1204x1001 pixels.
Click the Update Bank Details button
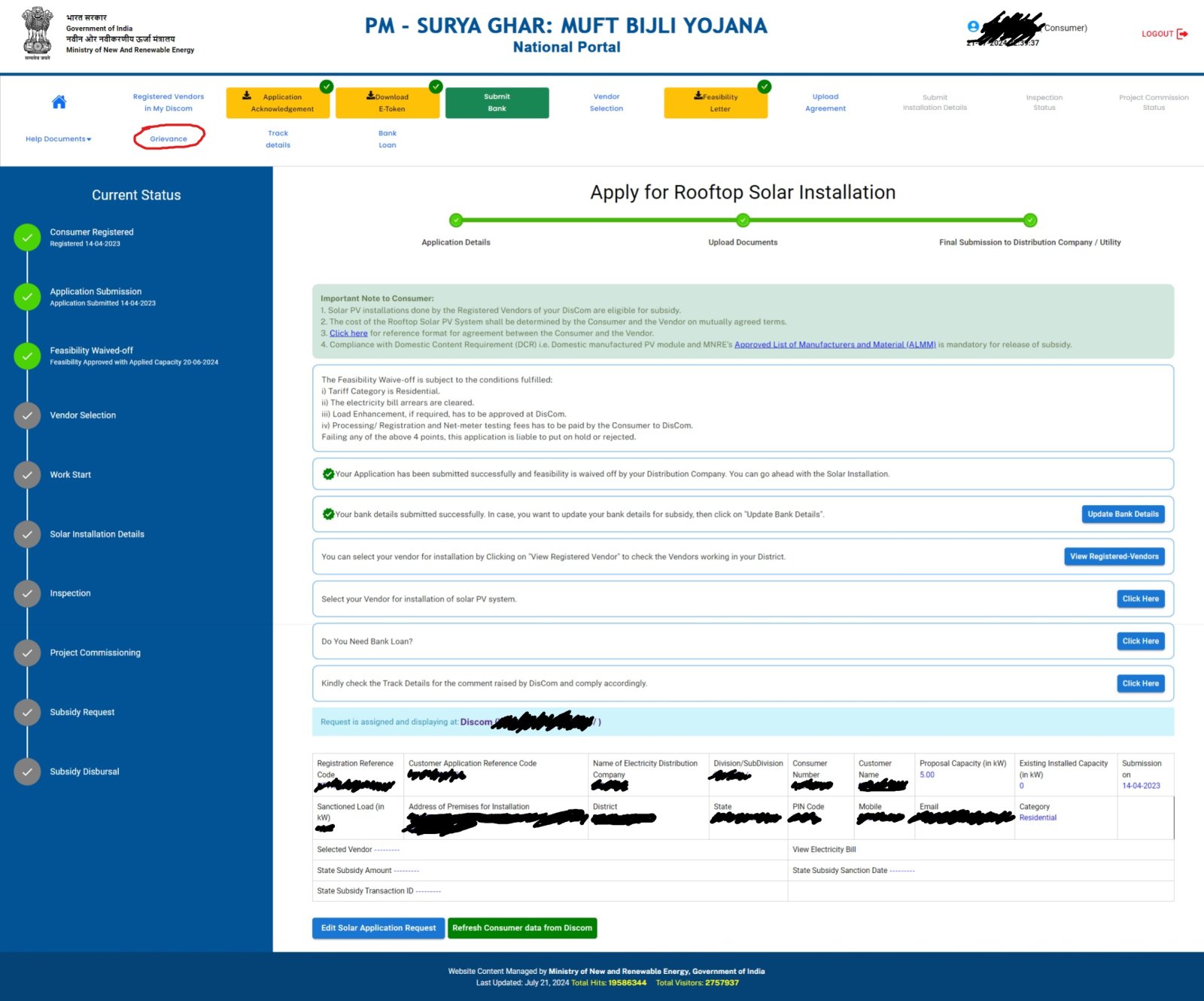(x=1123, y=515)
